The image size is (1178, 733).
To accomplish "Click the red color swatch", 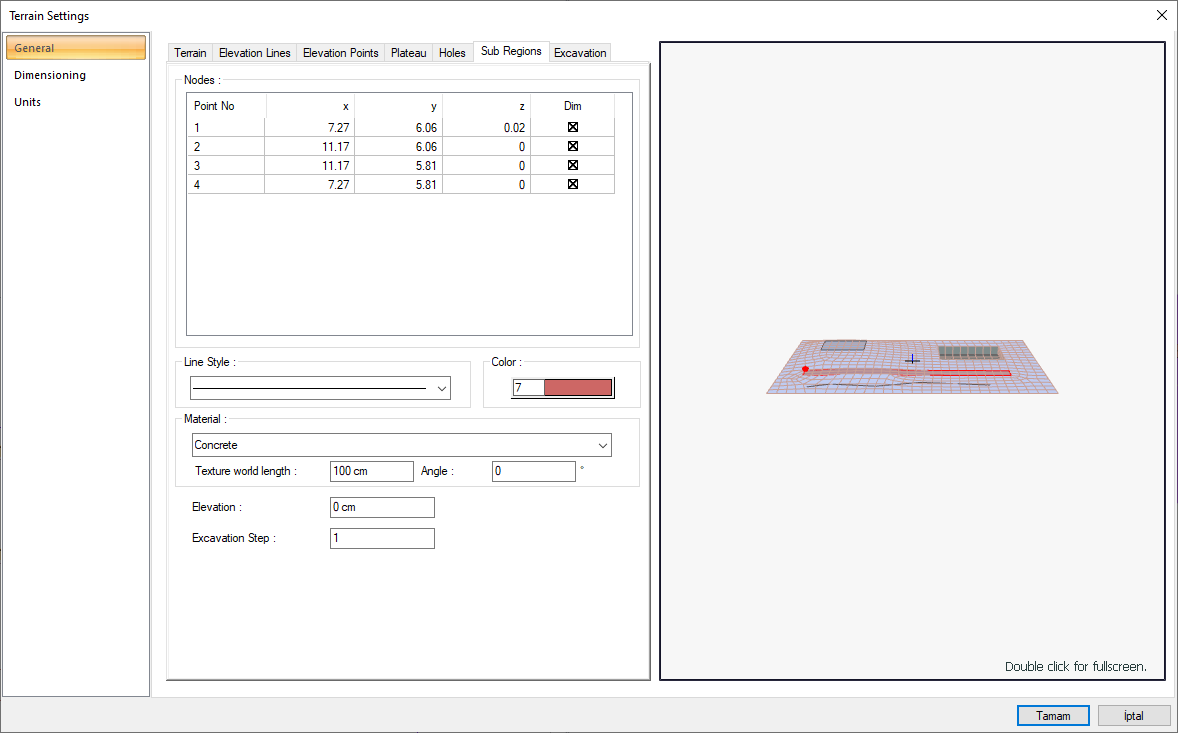I will point(577,388).
